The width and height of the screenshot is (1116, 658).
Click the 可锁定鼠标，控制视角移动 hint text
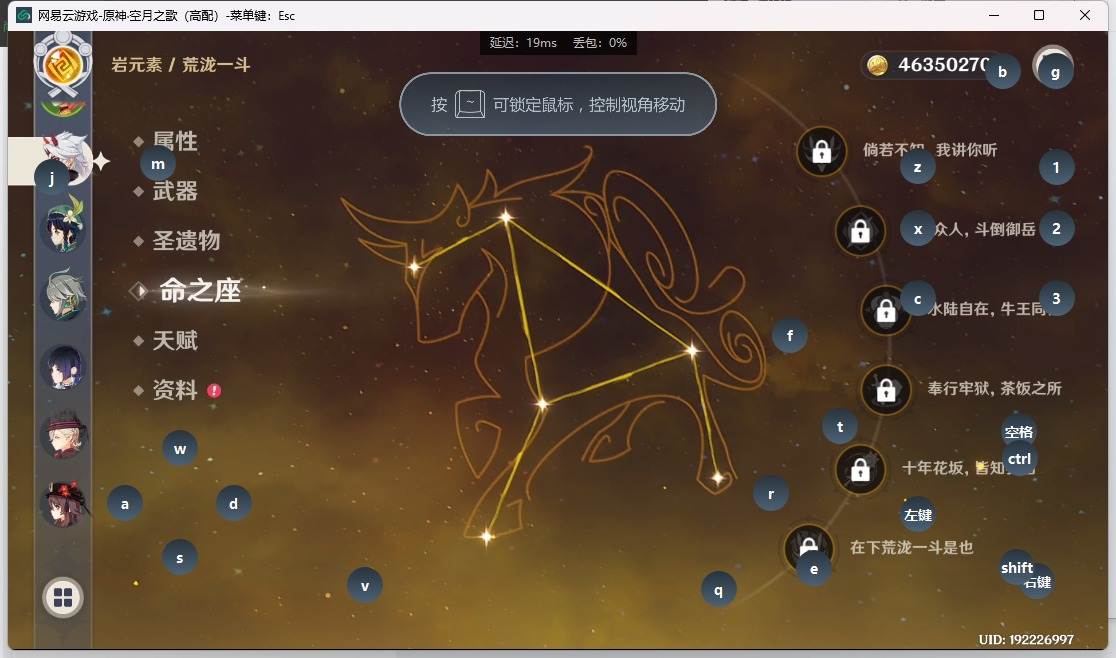coord(589,105)
